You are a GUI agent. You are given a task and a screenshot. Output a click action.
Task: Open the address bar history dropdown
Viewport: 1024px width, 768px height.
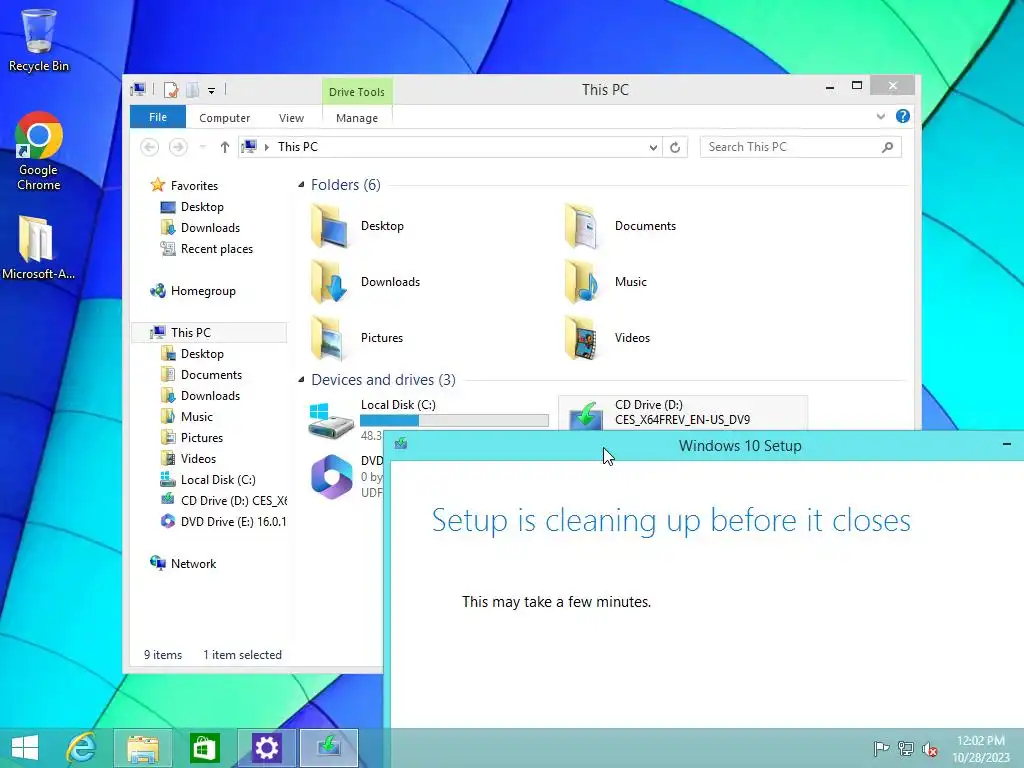point(652,148)
